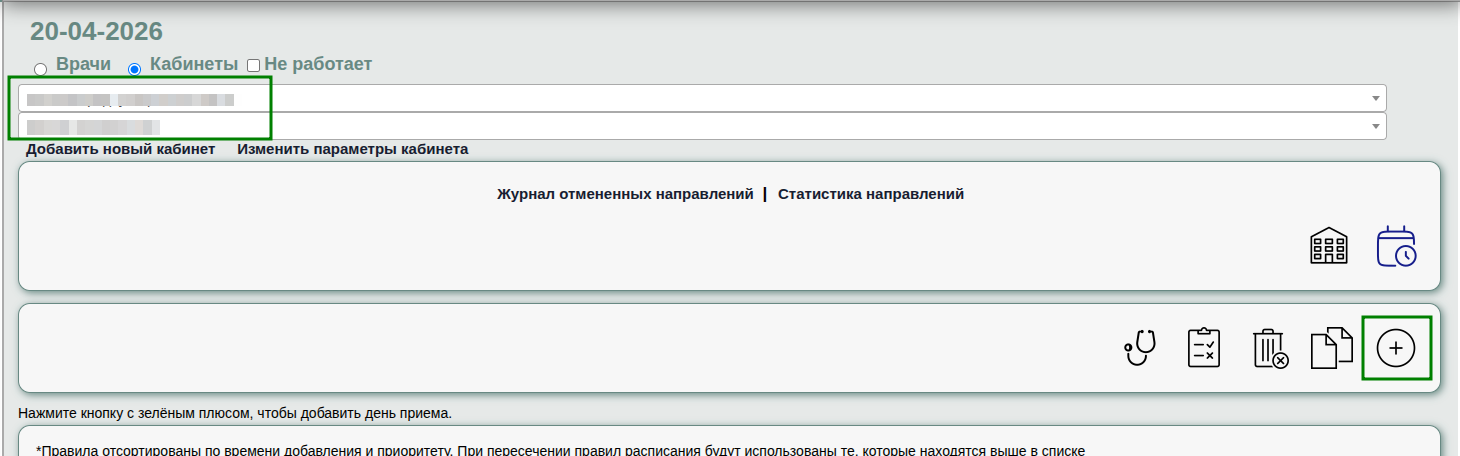Click Добавить новый кабинет link
This screenshot has height=456, width=1460.
pos(120,150)
